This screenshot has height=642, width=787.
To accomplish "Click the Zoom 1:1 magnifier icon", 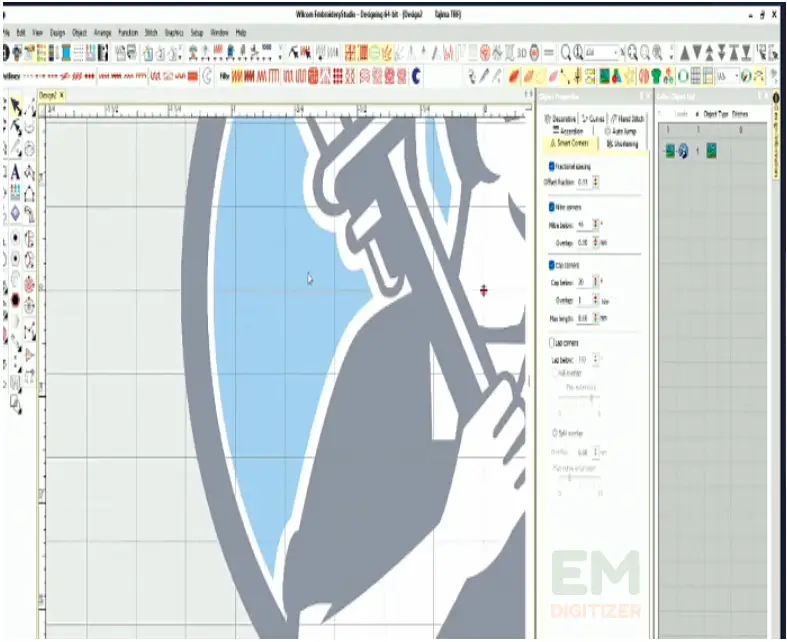I will tap(578, 52).
